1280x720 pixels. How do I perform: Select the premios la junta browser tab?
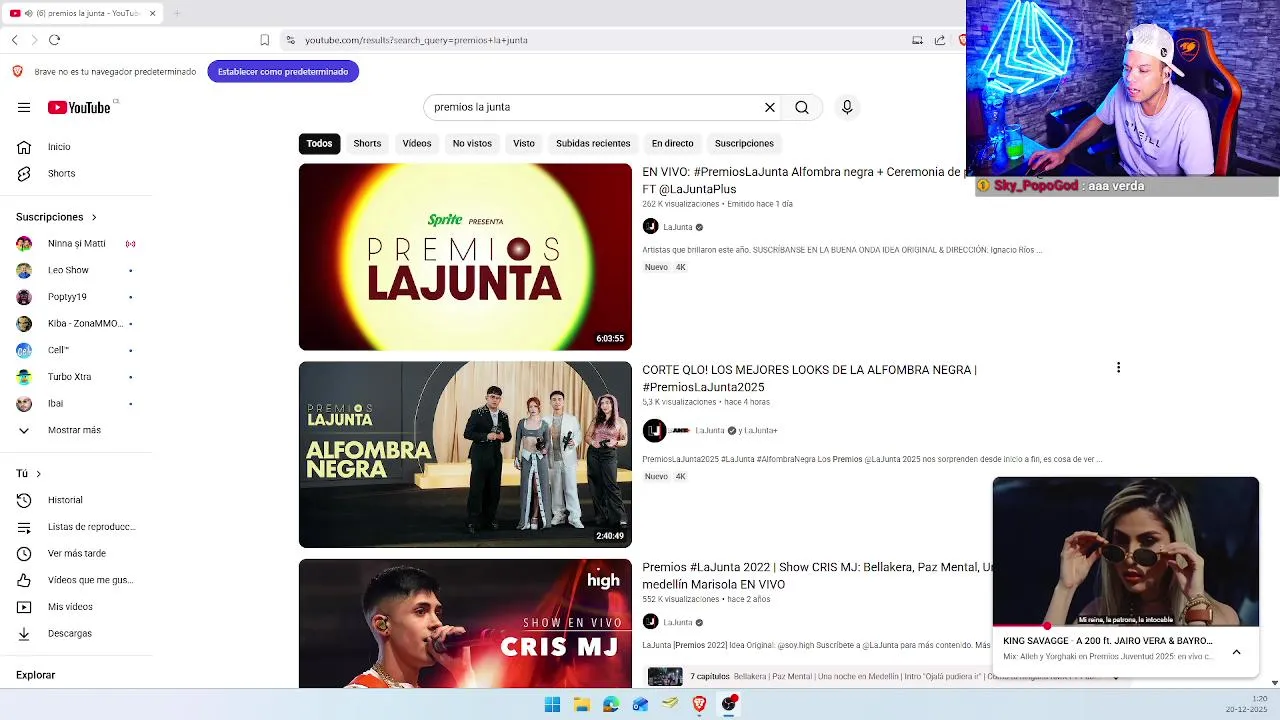83,13
